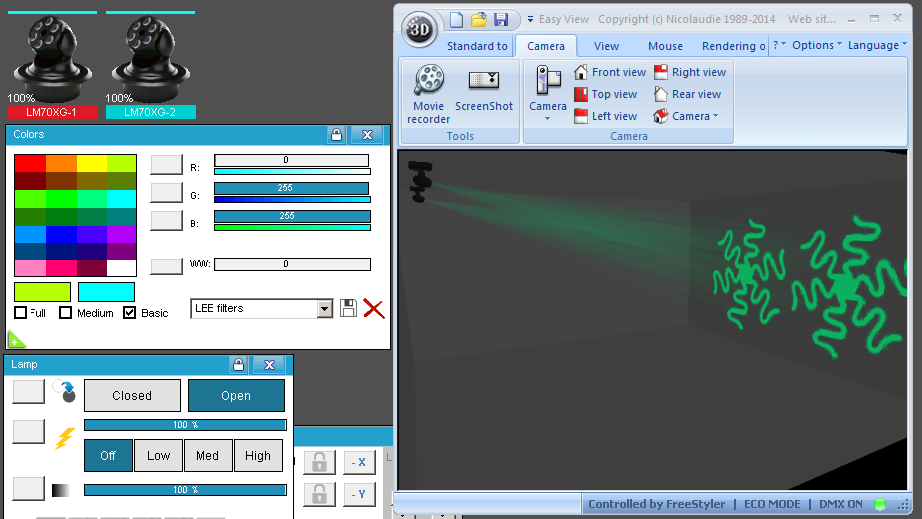Open the Standard to tab
Screen dimensions: 922x519
point(477,46)
